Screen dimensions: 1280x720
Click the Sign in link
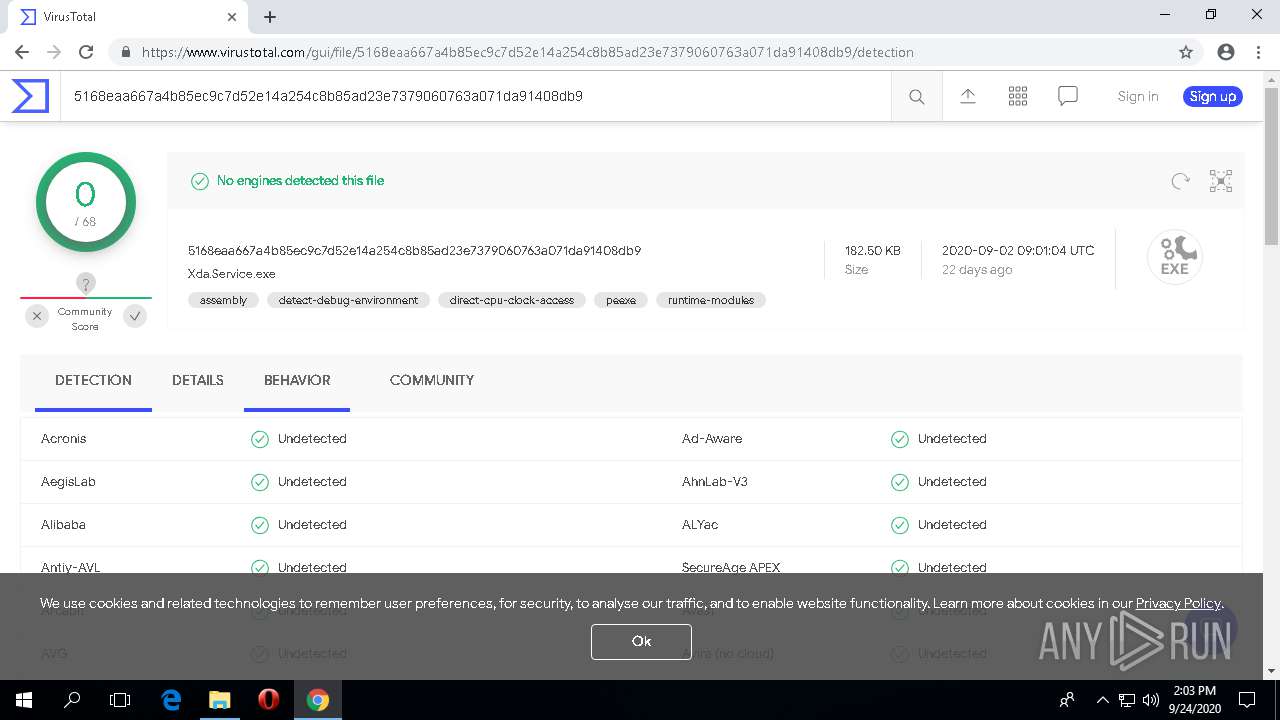1138,96
